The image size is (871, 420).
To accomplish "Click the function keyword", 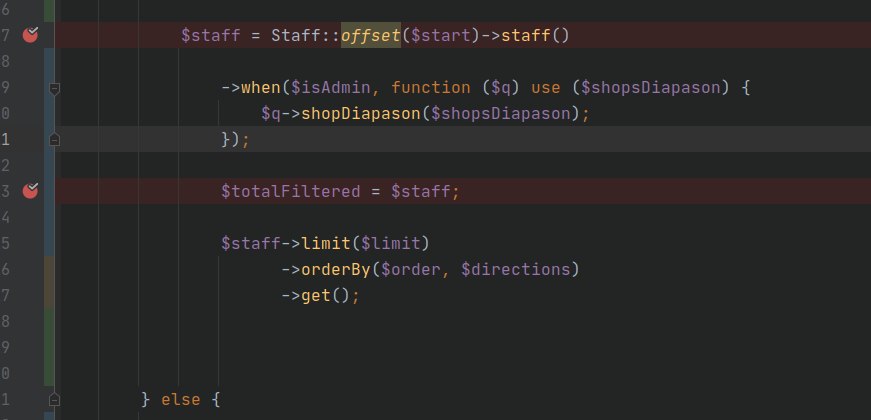I will click(x=431, y=88).
